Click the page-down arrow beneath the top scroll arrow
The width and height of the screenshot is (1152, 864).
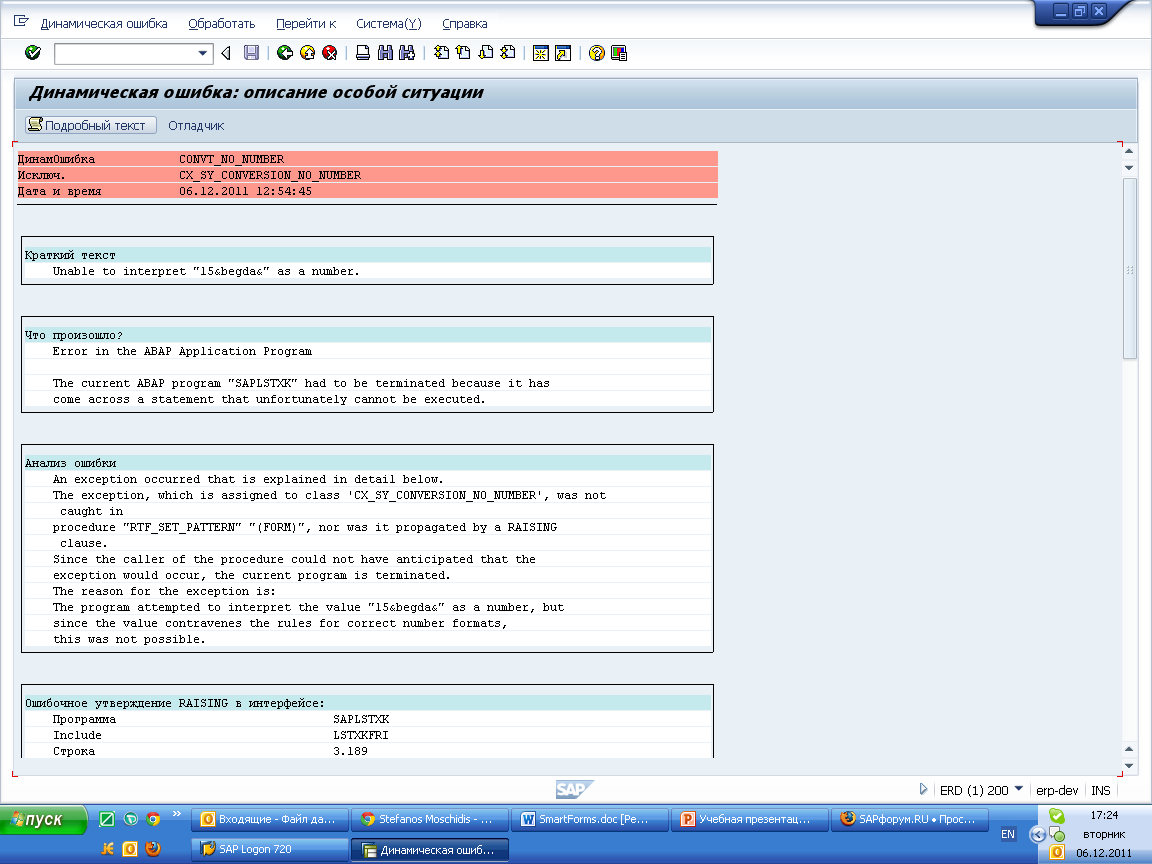[1129, 168]
